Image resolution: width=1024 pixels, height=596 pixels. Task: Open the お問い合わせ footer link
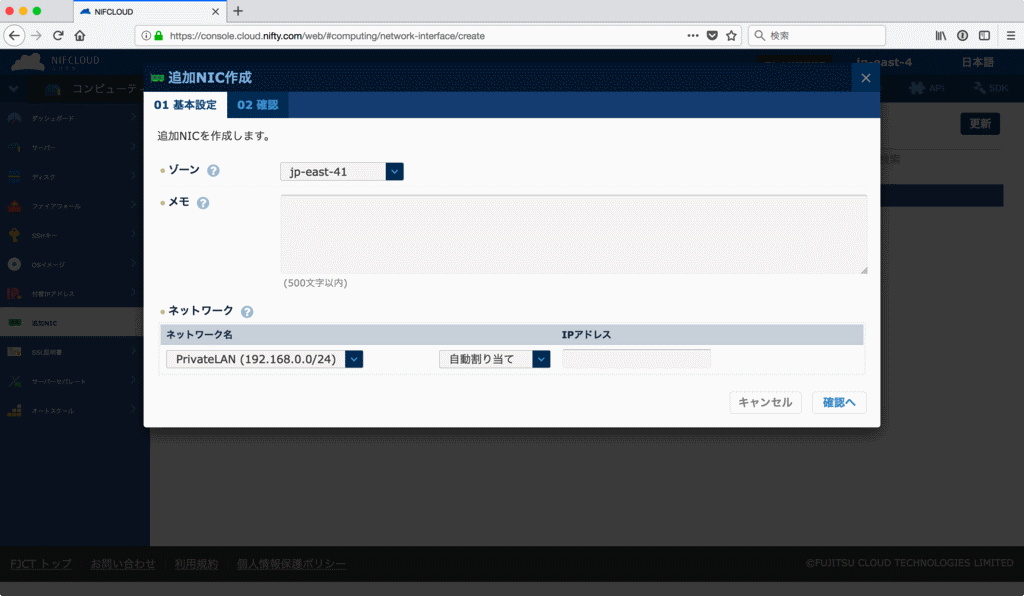point(123,564)
